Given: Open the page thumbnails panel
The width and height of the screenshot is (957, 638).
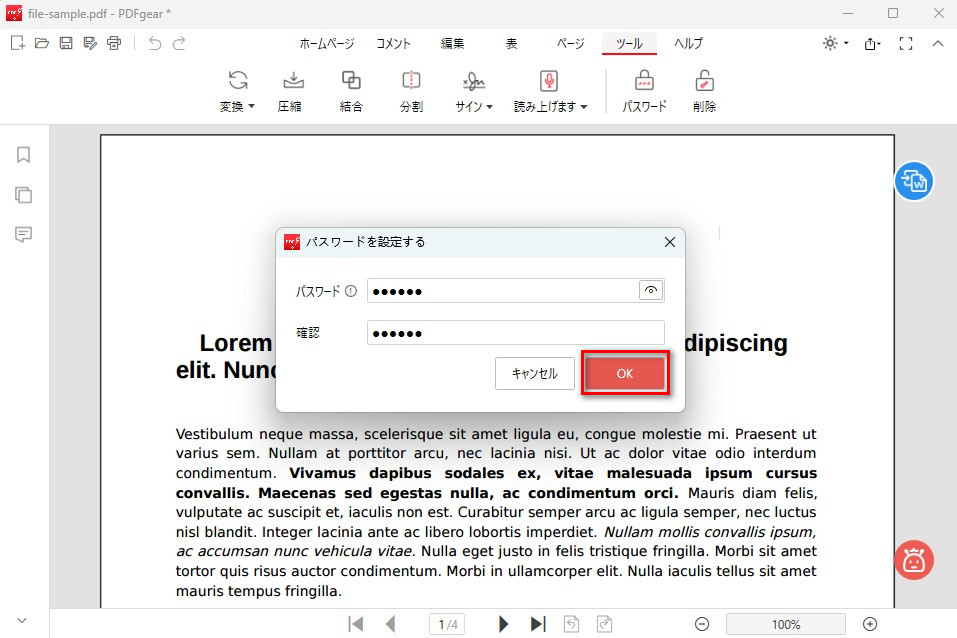Looking at the screenshot, I should pos(23,195).
